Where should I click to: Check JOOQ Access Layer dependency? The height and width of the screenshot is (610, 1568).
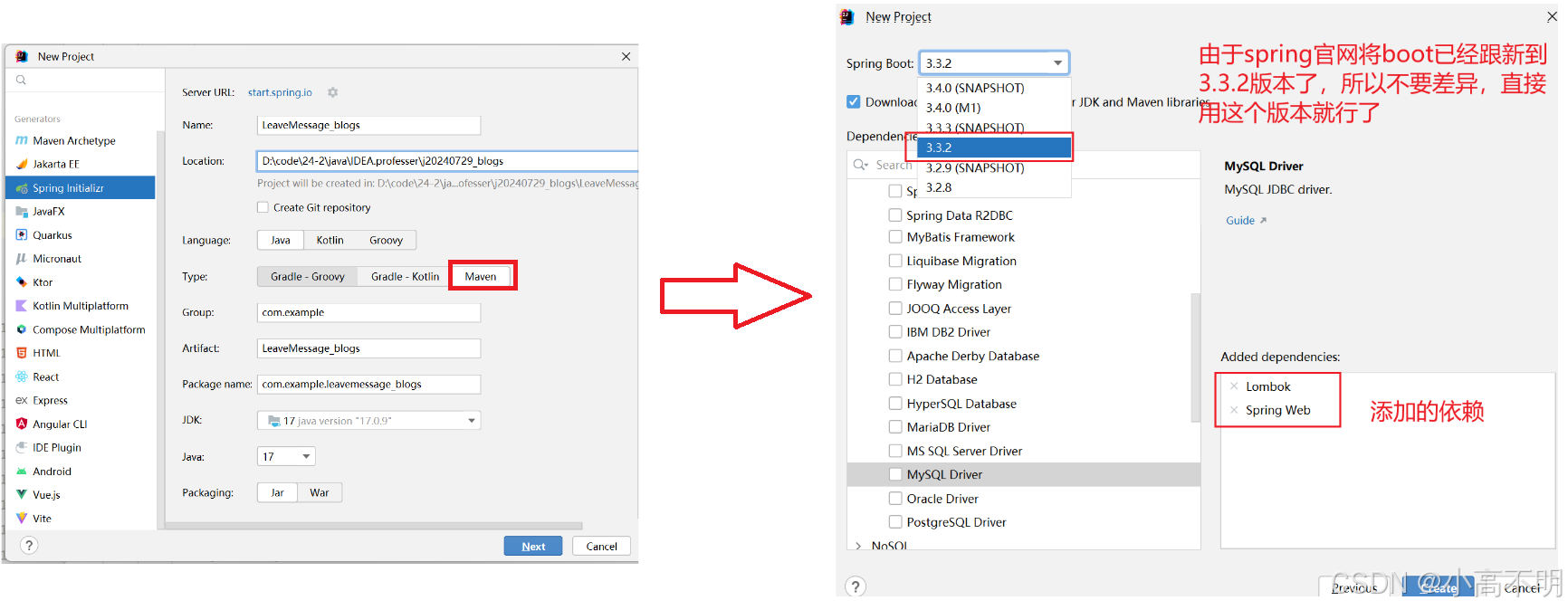point(894,309)
